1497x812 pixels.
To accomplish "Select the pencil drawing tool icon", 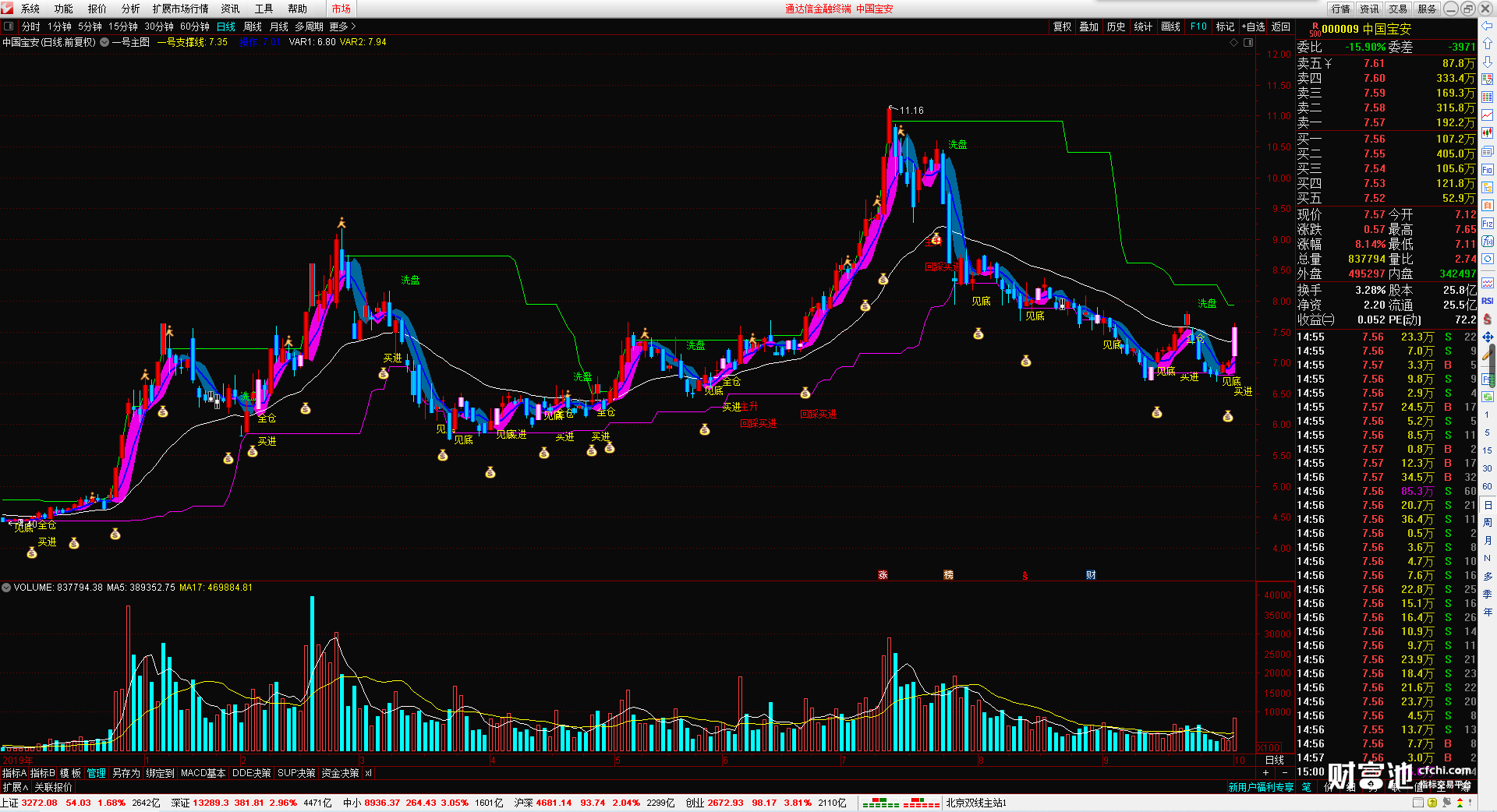I will (1488, 355).
